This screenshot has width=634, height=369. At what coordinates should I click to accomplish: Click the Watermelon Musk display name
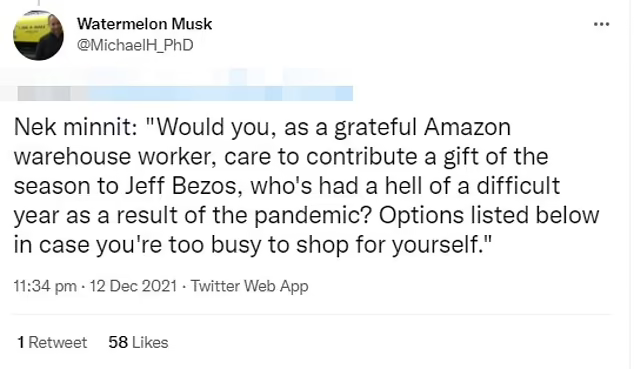[144, 24]
